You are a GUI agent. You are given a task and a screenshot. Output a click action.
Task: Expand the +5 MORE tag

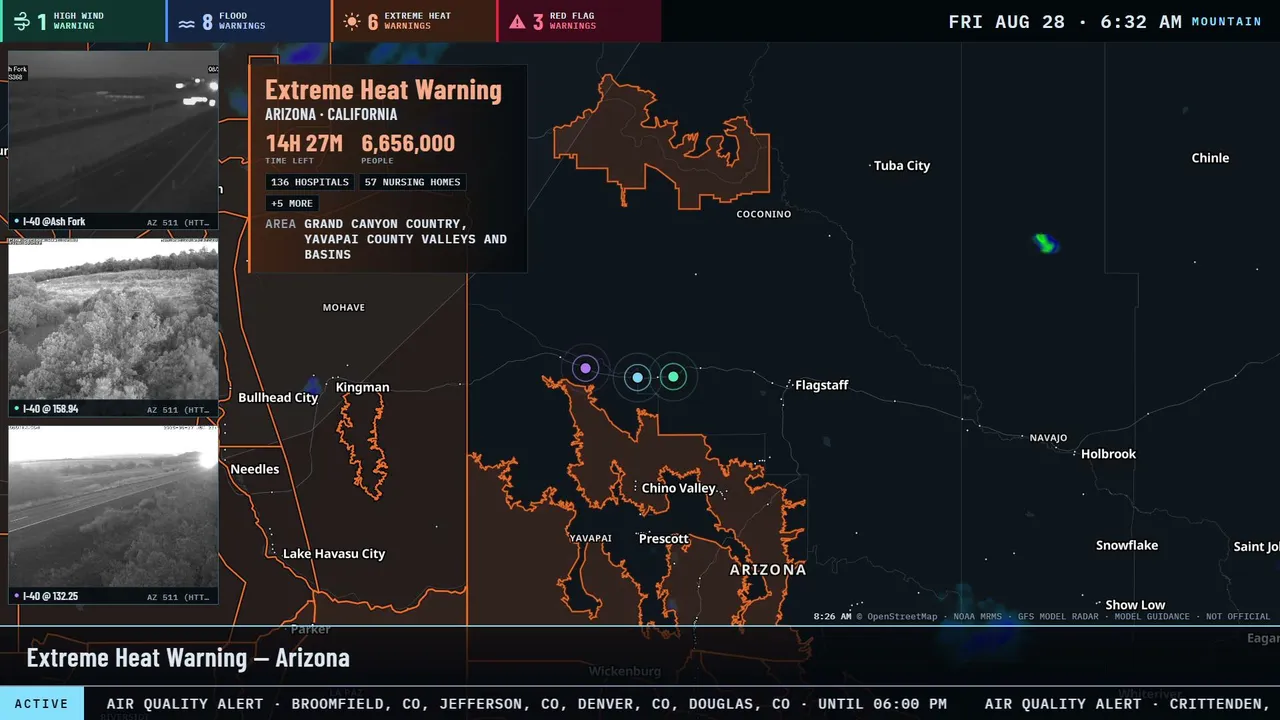pyautogui.click(x=292, y=203)
